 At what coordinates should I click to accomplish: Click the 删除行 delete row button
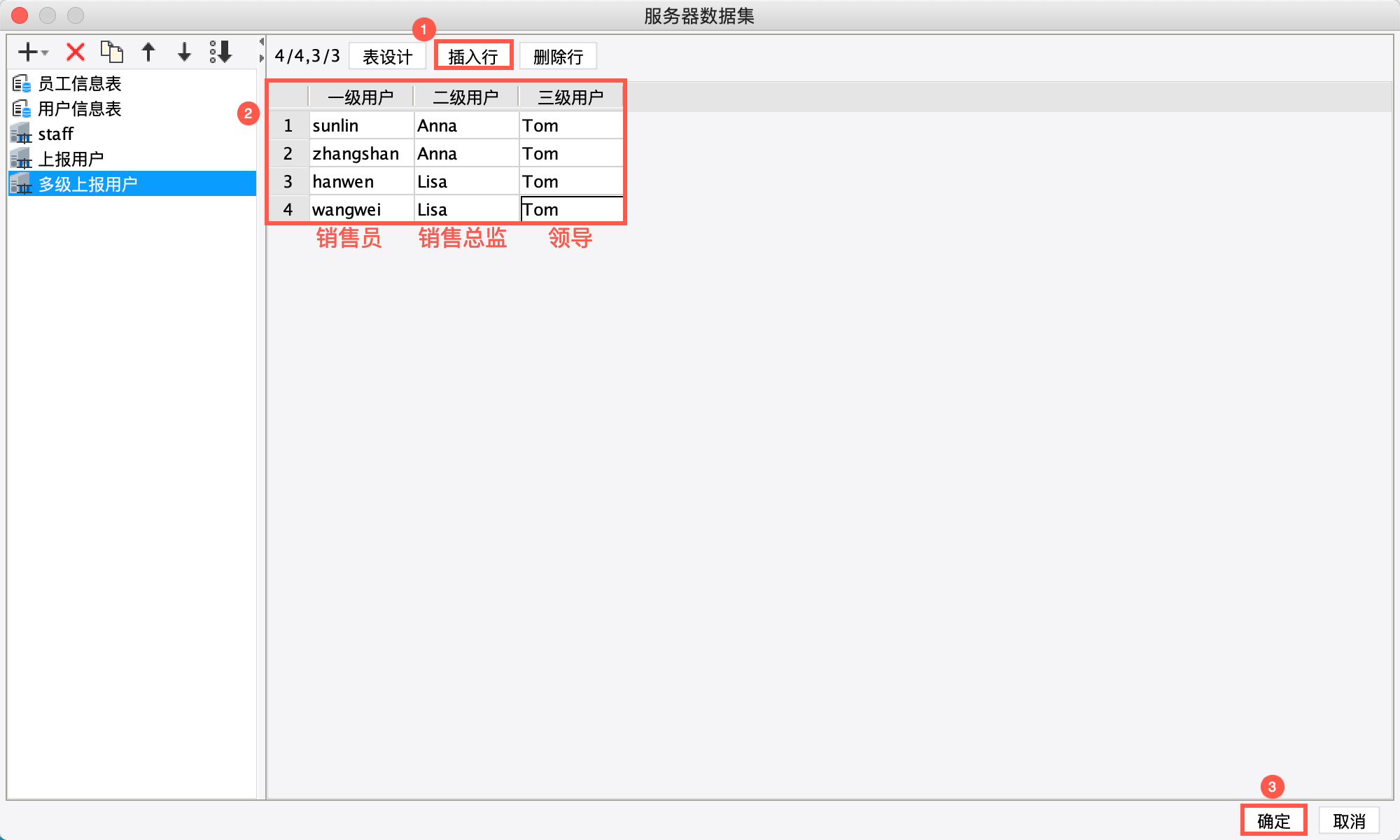[558, 57]
